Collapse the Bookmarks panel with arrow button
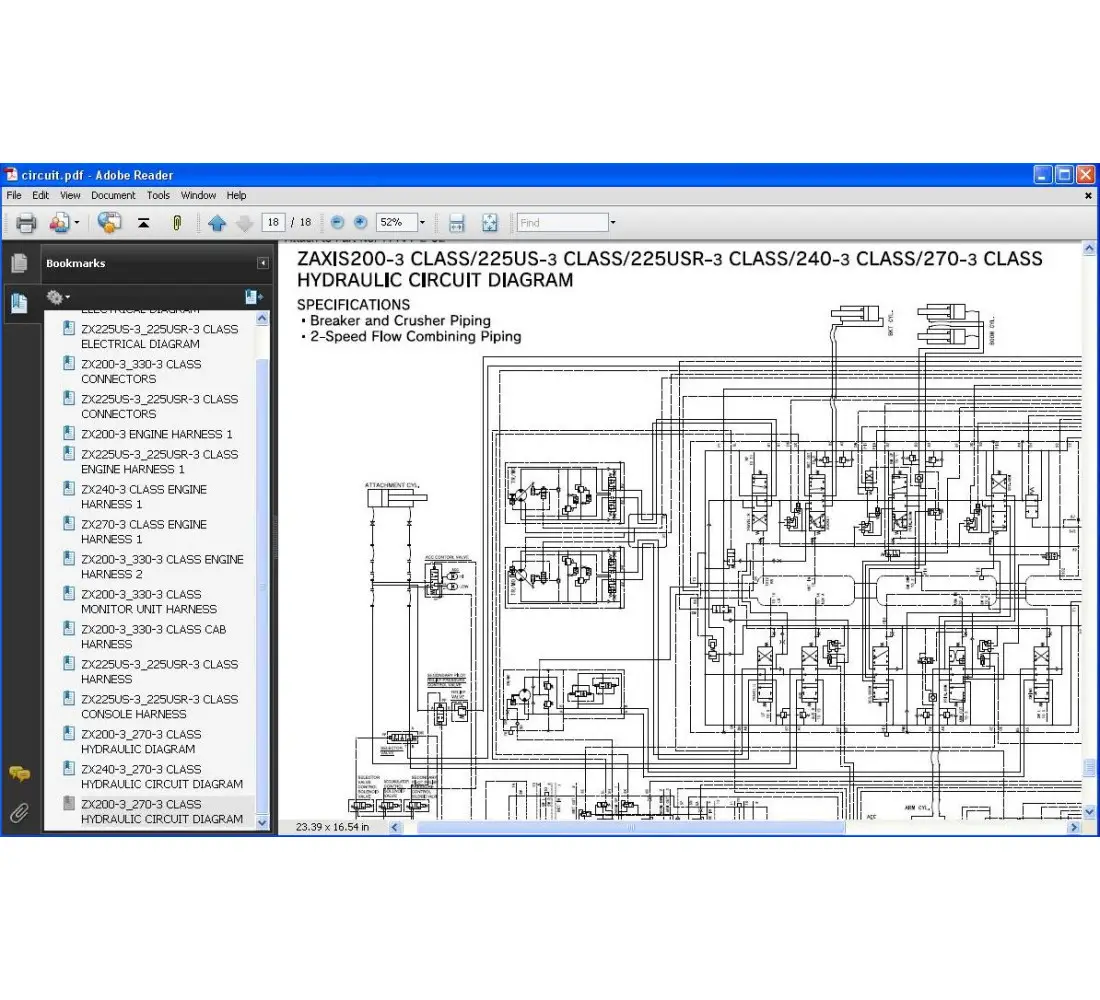1100x1000 pixels. click(263, 264)
